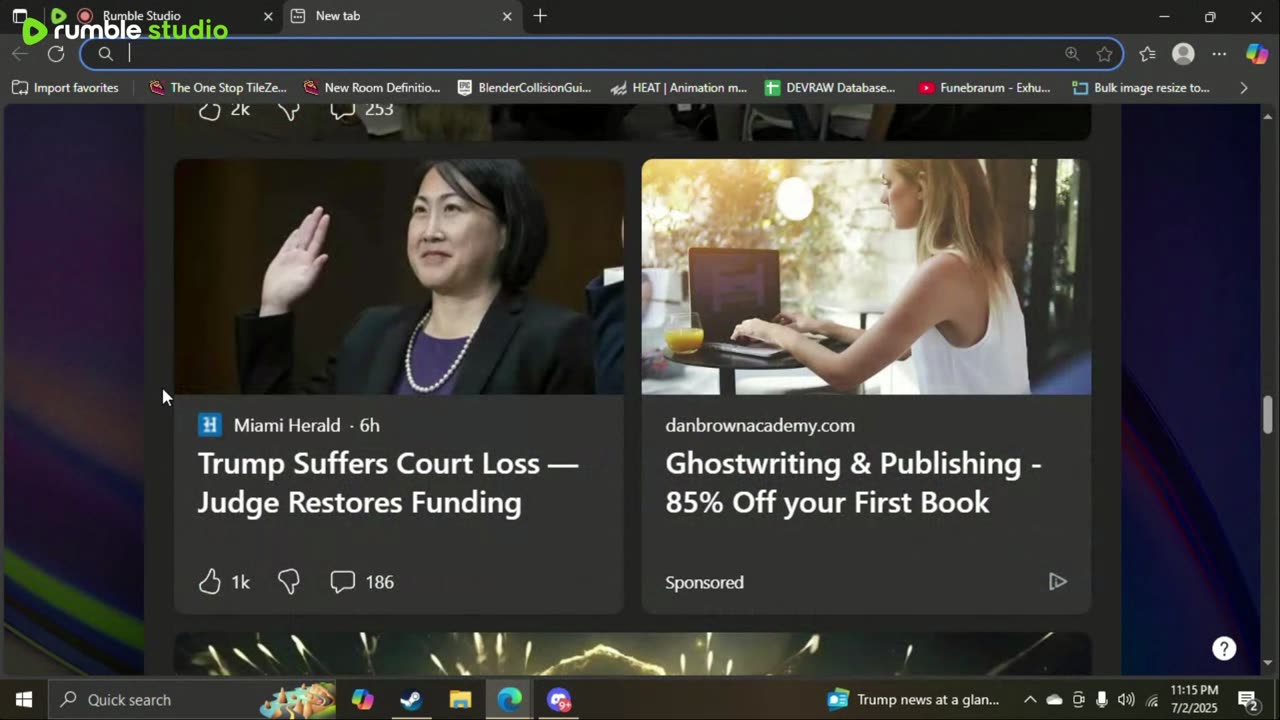Screen dimensions: 1280x720
Task: Open a new browser tab with plus button
Action: 540,16
